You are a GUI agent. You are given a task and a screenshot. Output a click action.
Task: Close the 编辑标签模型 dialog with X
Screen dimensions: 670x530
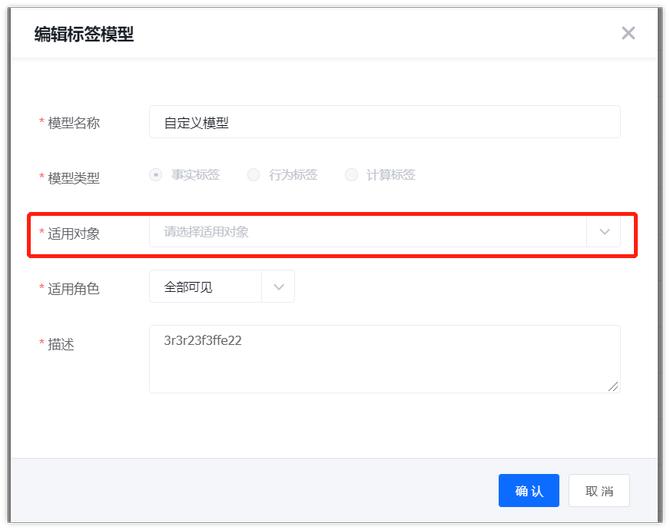coord(628,33)
